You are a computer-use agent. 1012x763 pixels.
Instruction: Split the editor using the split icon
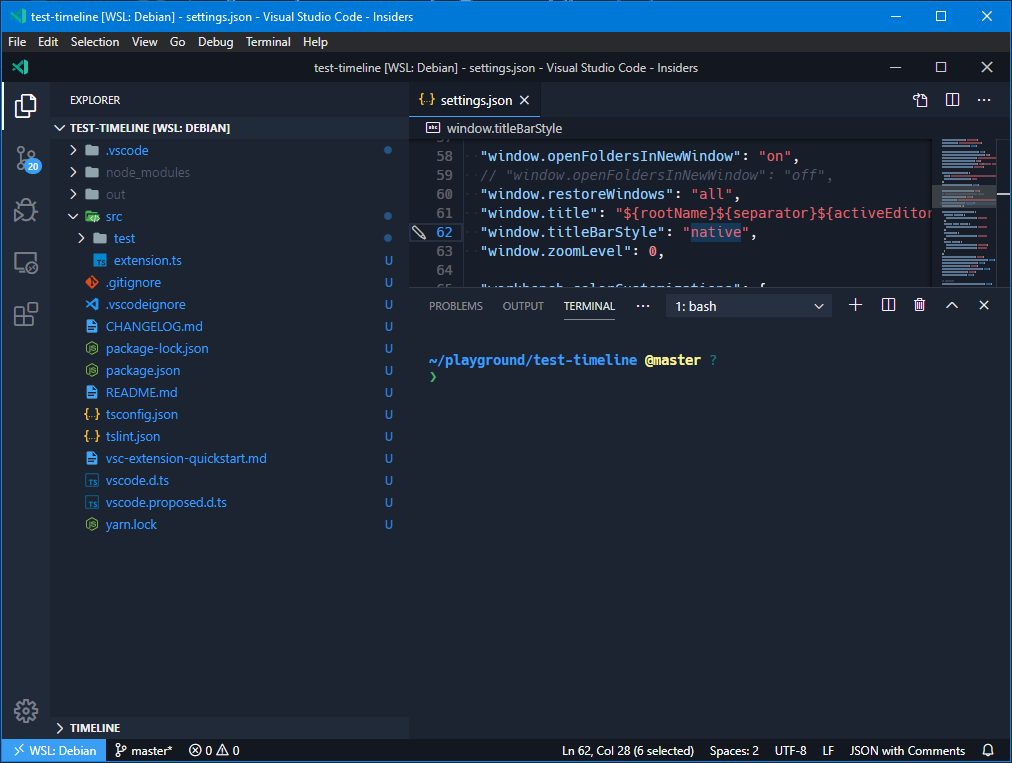tap(951, 100)
